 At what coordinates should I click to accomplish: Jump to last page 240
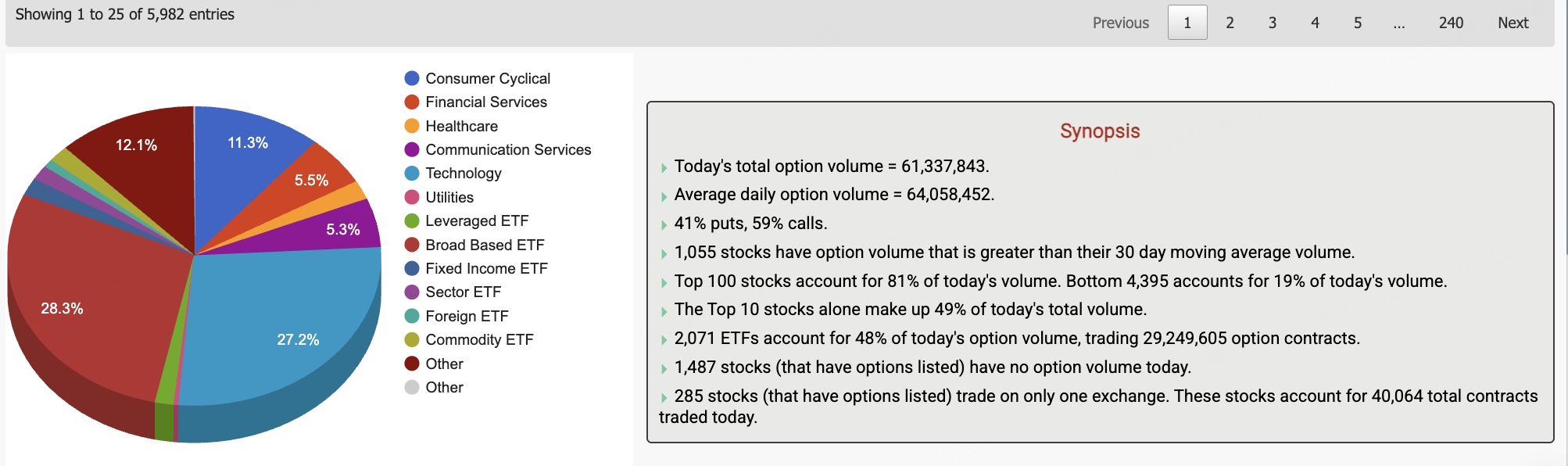[x=1451, y=23]
